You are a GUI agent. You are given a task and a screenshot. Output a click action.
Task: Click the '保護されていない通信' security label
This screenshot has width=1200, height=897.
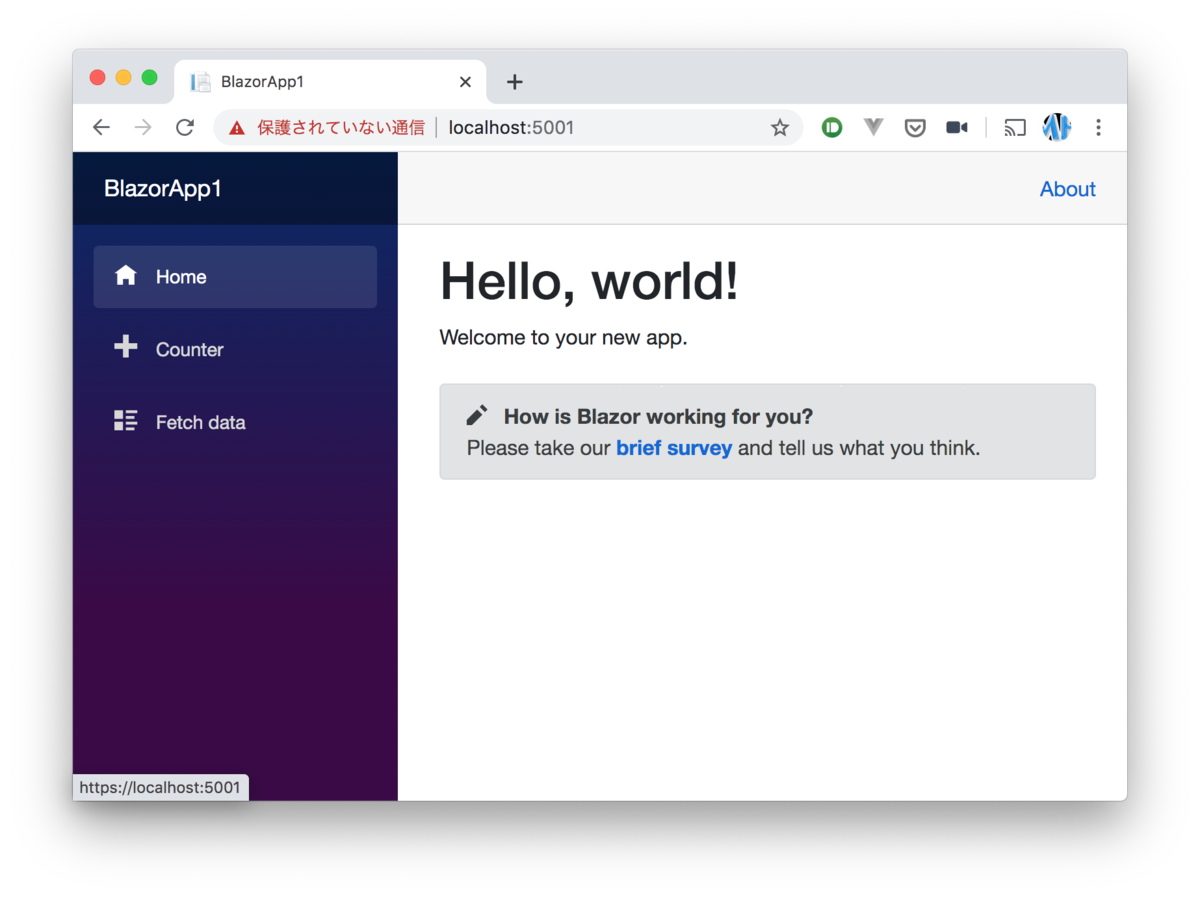click(x=341, y=128)
